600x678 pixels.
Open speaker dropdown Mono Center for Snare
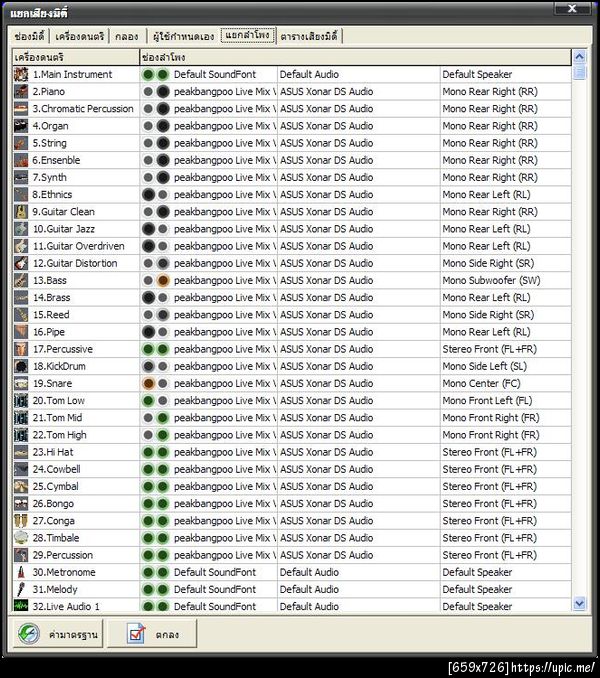coord(505,384)
